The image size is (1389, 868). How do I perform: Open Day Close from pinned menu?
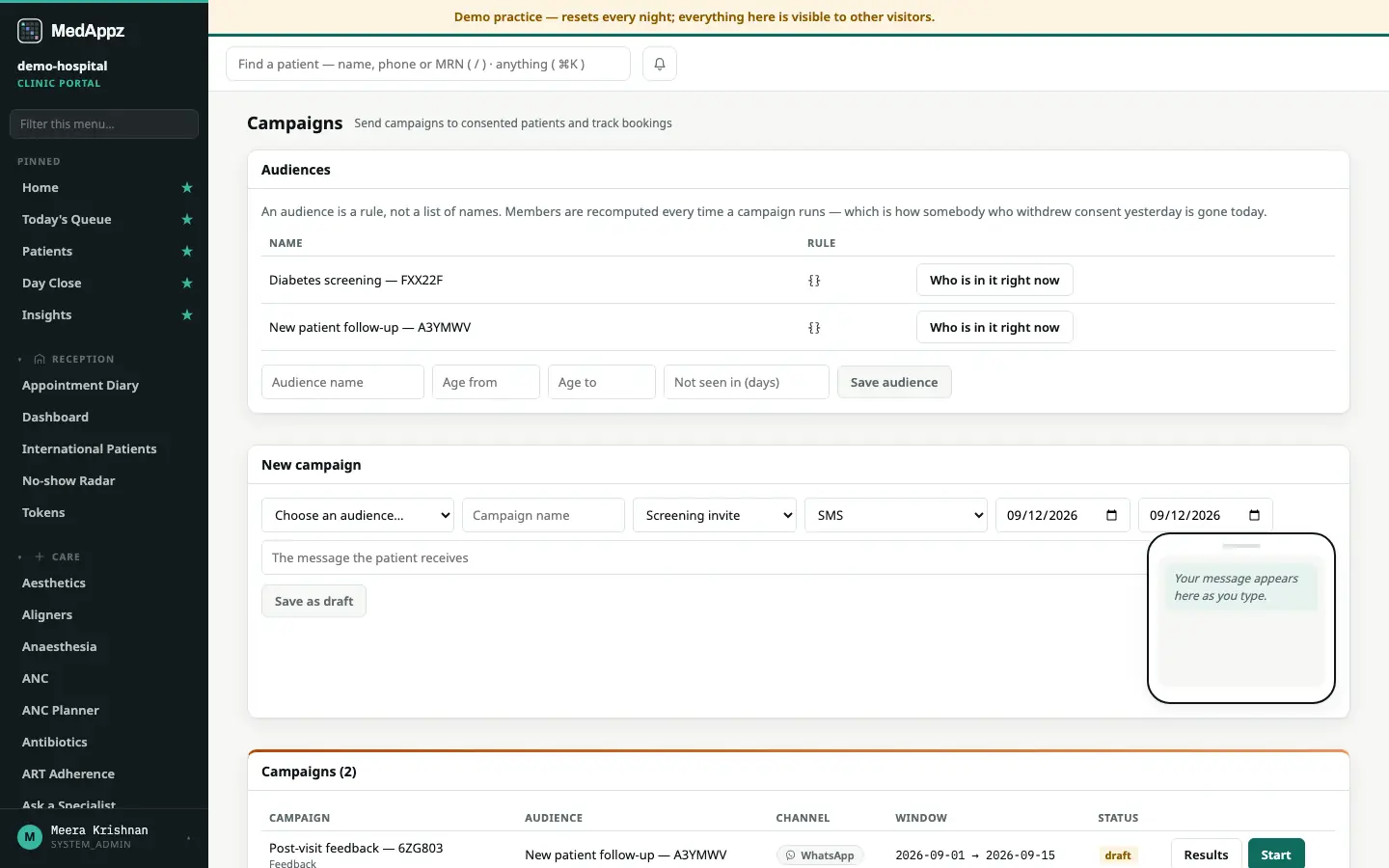tap(52, 284)
